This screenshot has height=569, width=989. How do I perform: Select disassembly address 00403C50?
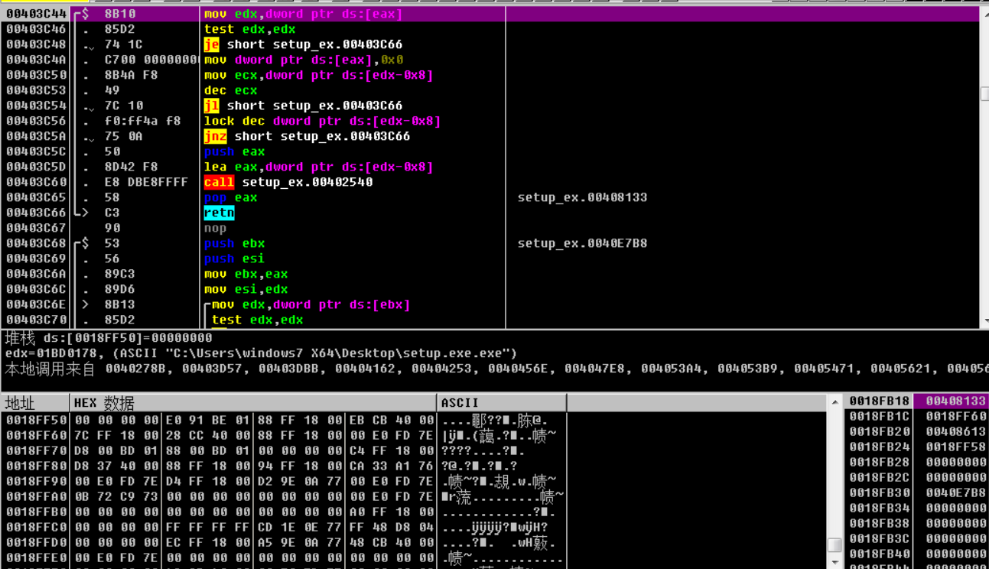click(36, 75)
